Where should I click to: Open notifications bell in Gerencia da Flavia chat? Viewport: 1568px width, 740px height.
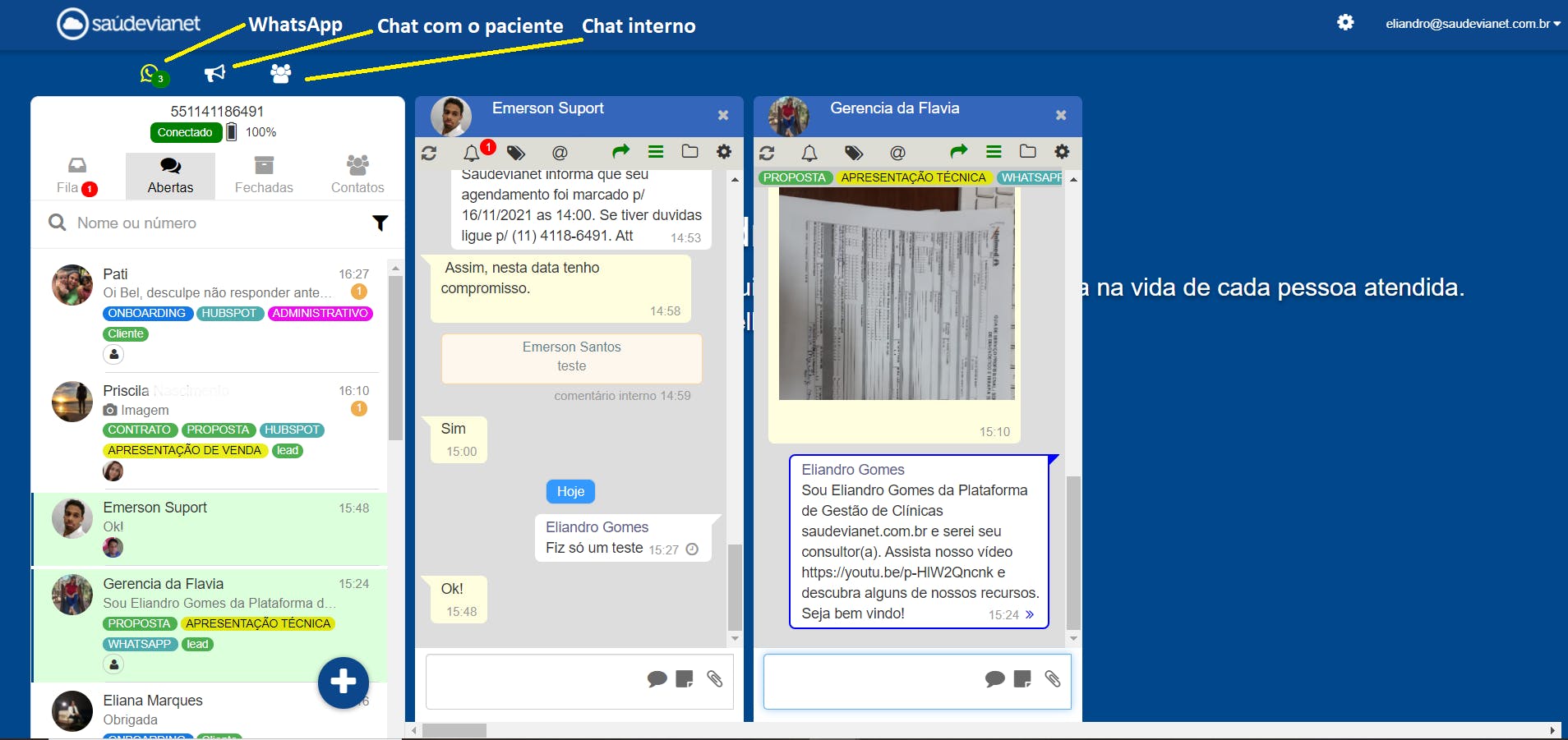click(809, 153)
